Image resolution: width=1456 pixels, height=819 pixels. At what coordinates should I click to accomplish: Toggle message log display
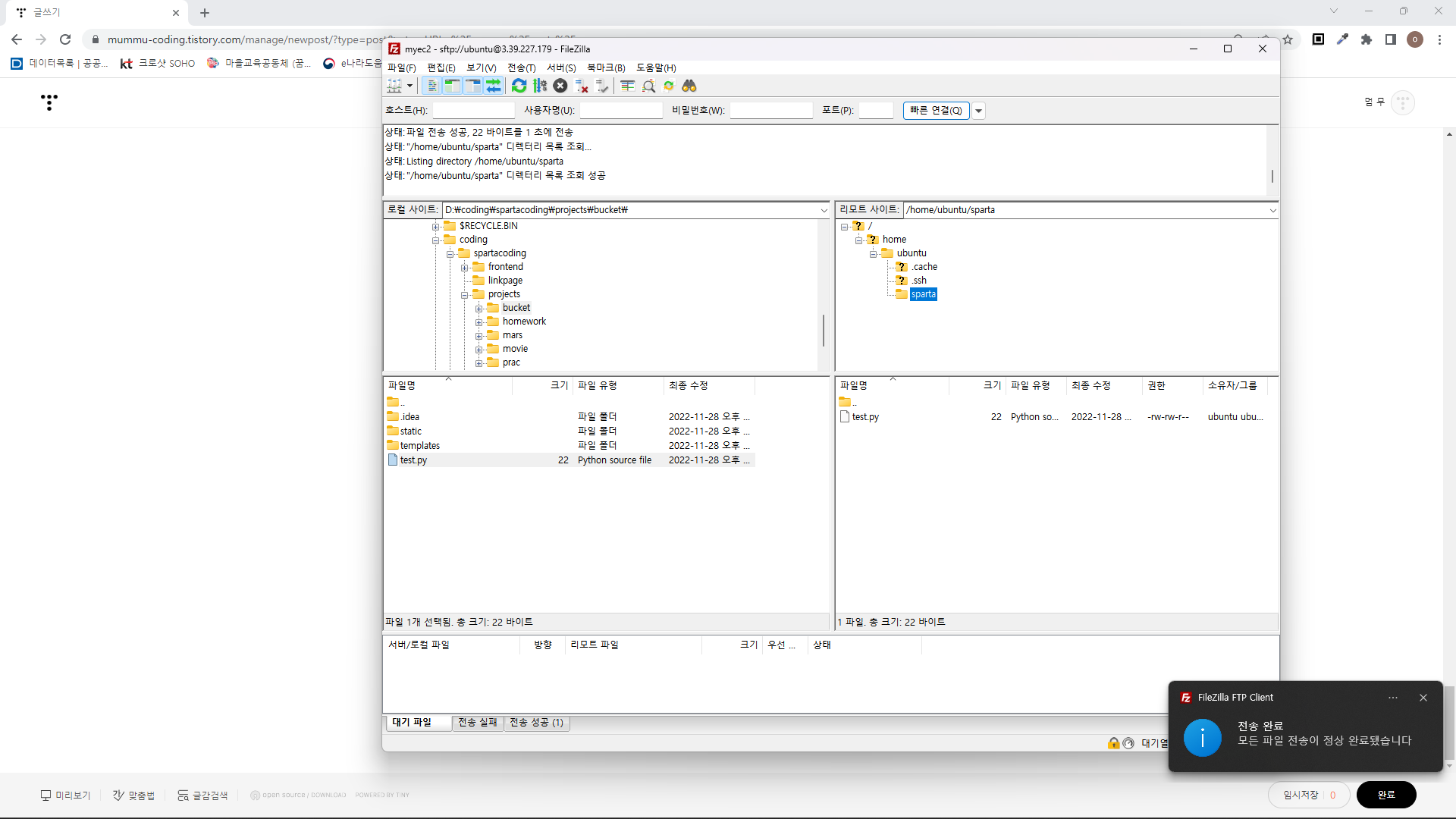tap(431, 86)
